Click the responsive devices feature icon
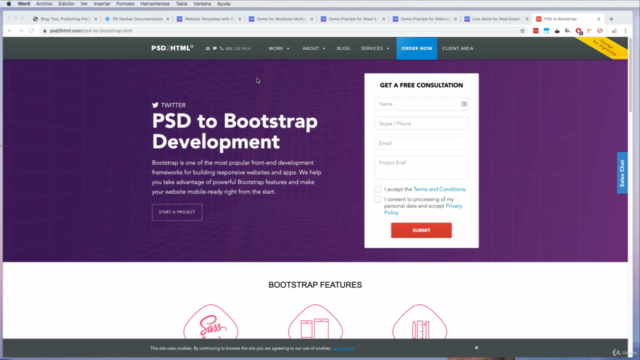 pyautogui.click(x=315, y=322)
